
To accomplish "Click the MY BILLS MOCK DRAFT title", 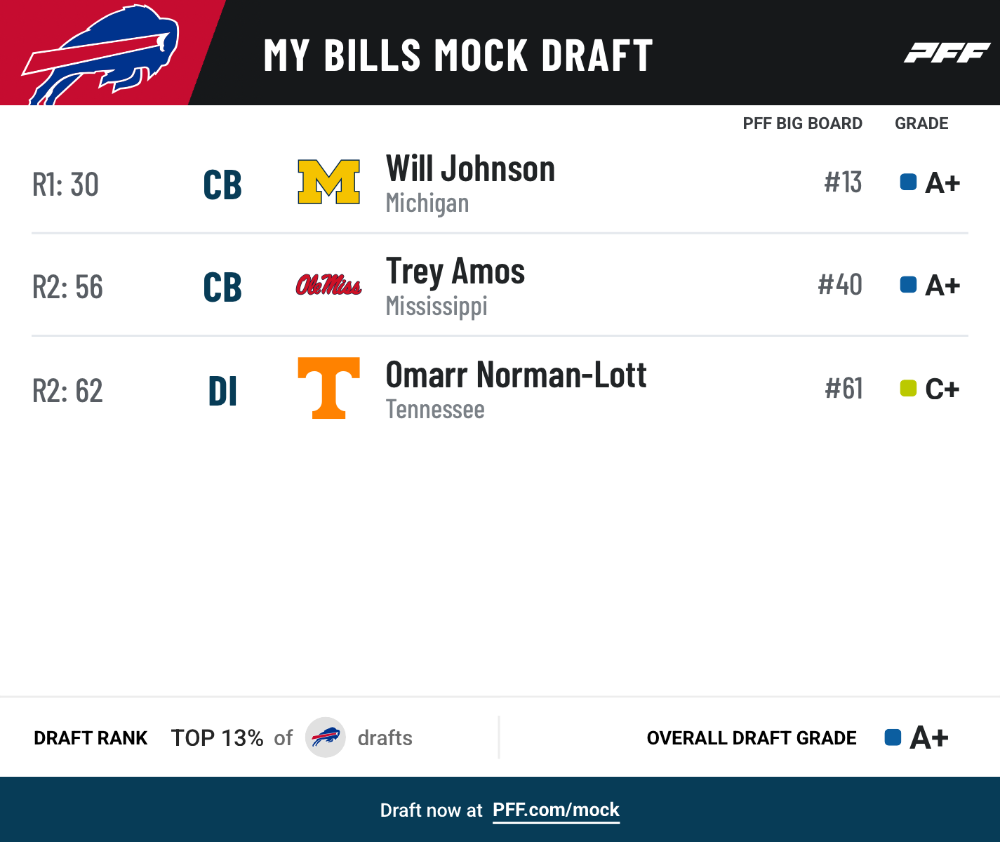I will (x=458, y=55).
